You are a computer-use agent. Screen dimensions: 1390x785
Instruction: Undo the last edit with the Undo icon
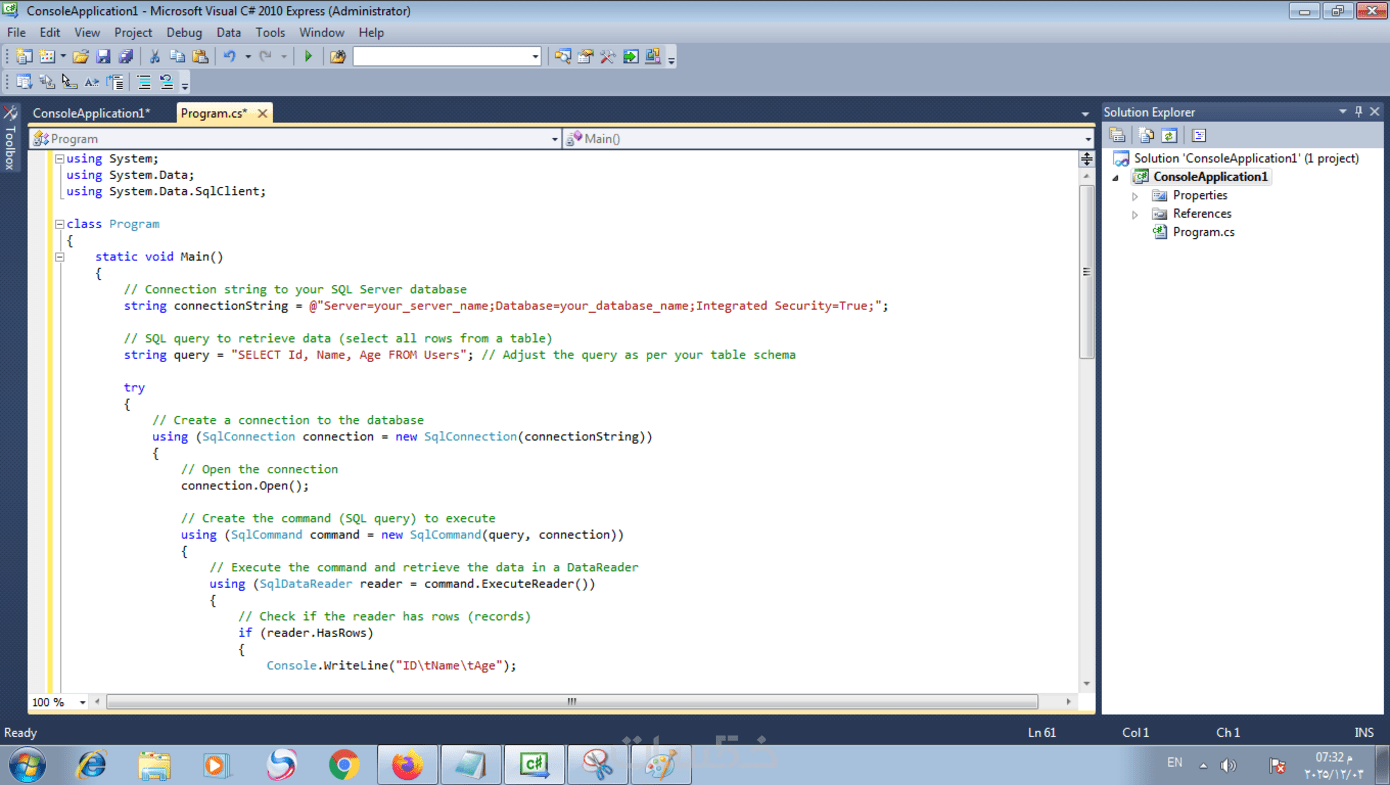pyautogui.click(x=230, y=57)
